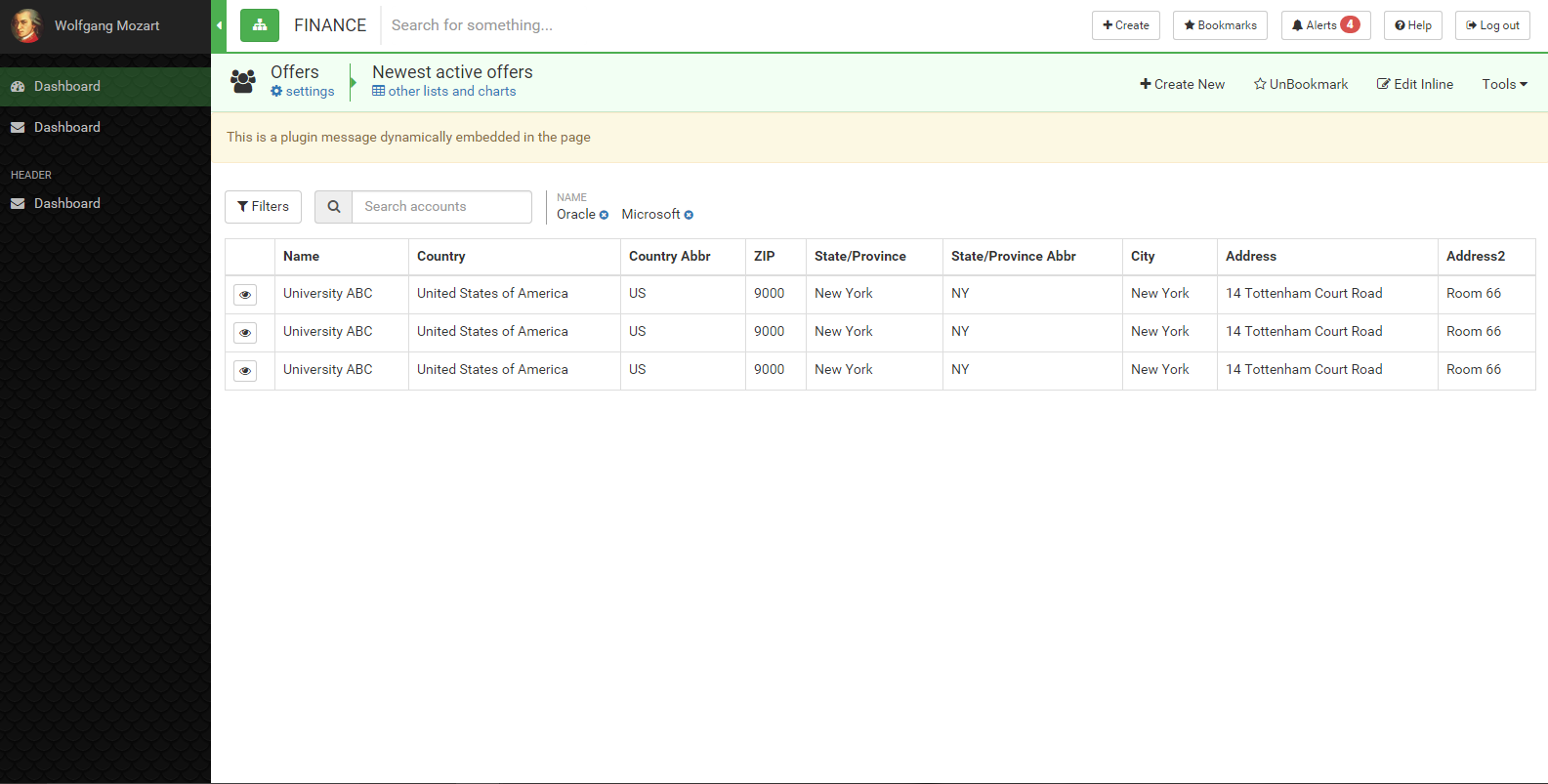
Task: Click Create New
Action: coord(1182,84)
